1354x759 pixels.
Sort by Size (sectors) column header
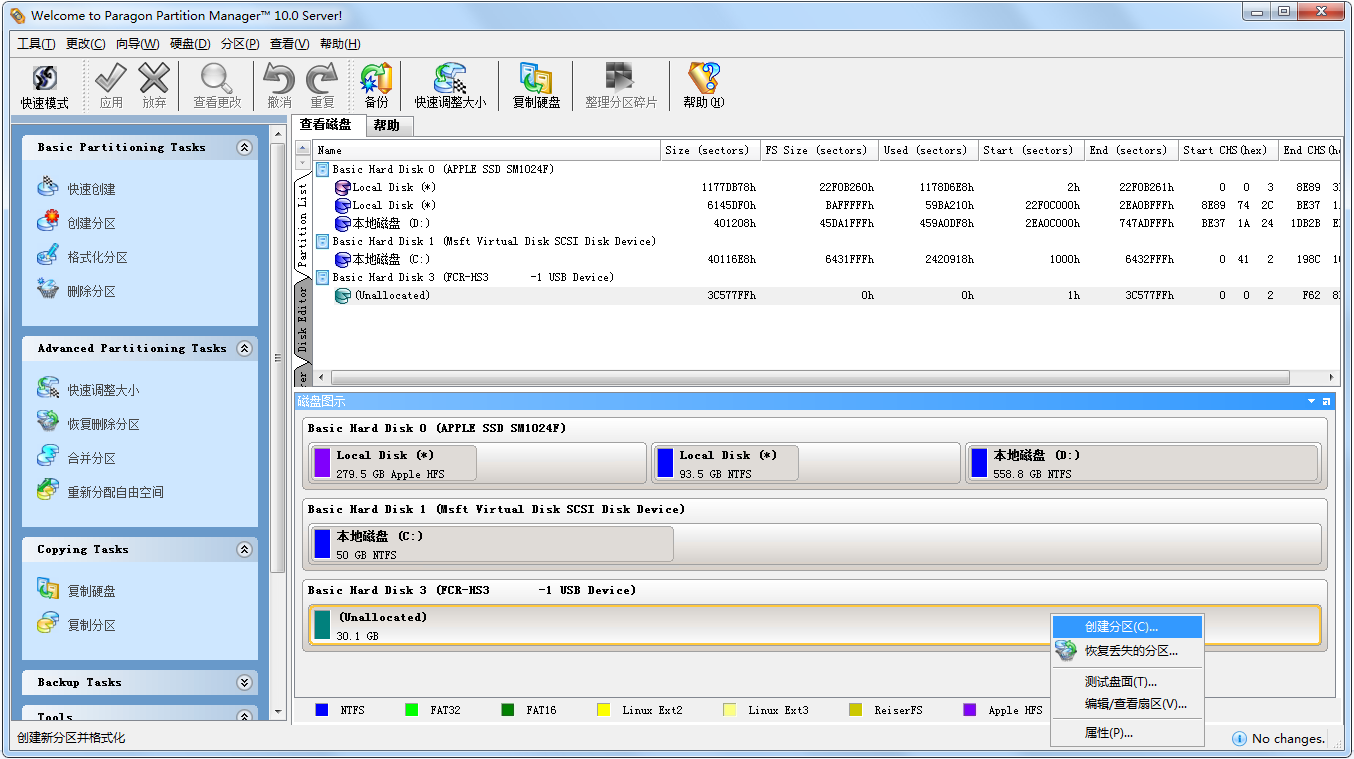point(710,150)
